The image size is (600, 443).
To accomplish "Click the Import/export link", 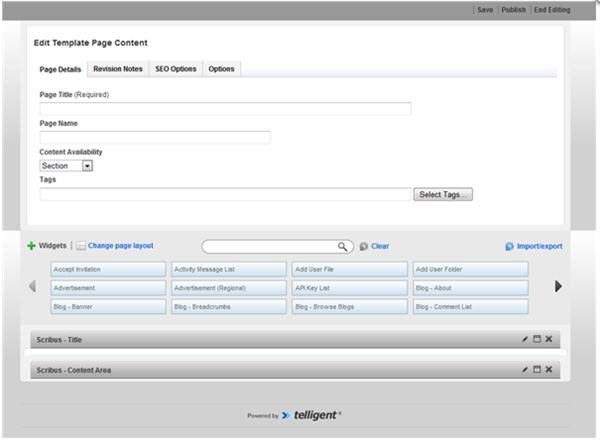I will [x=539, y=246].
